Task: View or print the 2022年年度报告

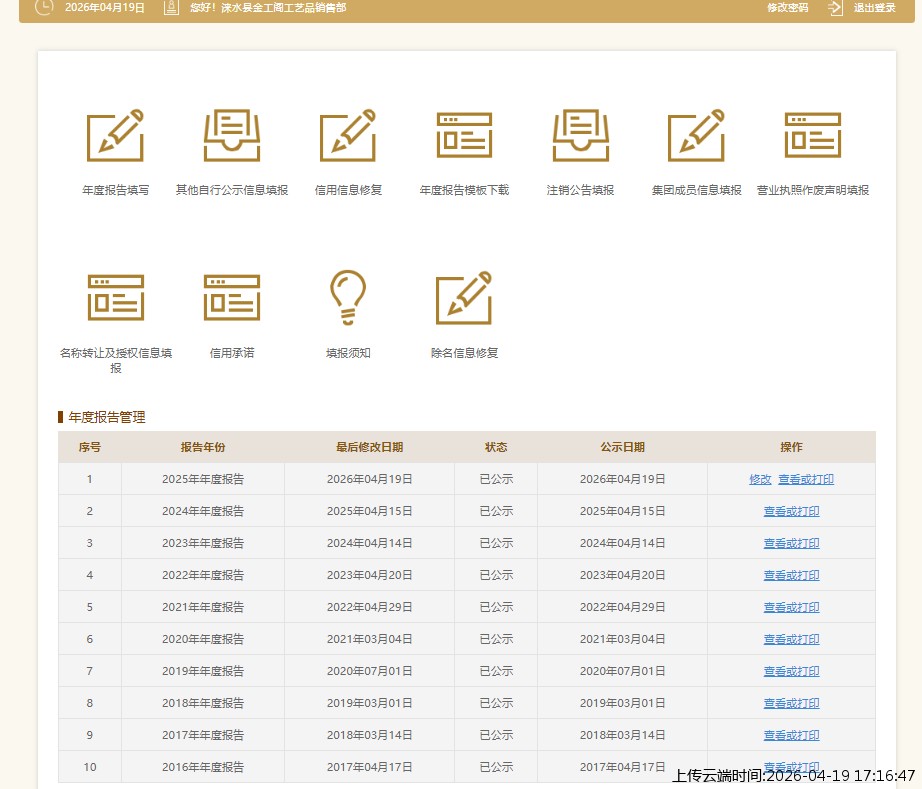Action: tap(791, 575)
